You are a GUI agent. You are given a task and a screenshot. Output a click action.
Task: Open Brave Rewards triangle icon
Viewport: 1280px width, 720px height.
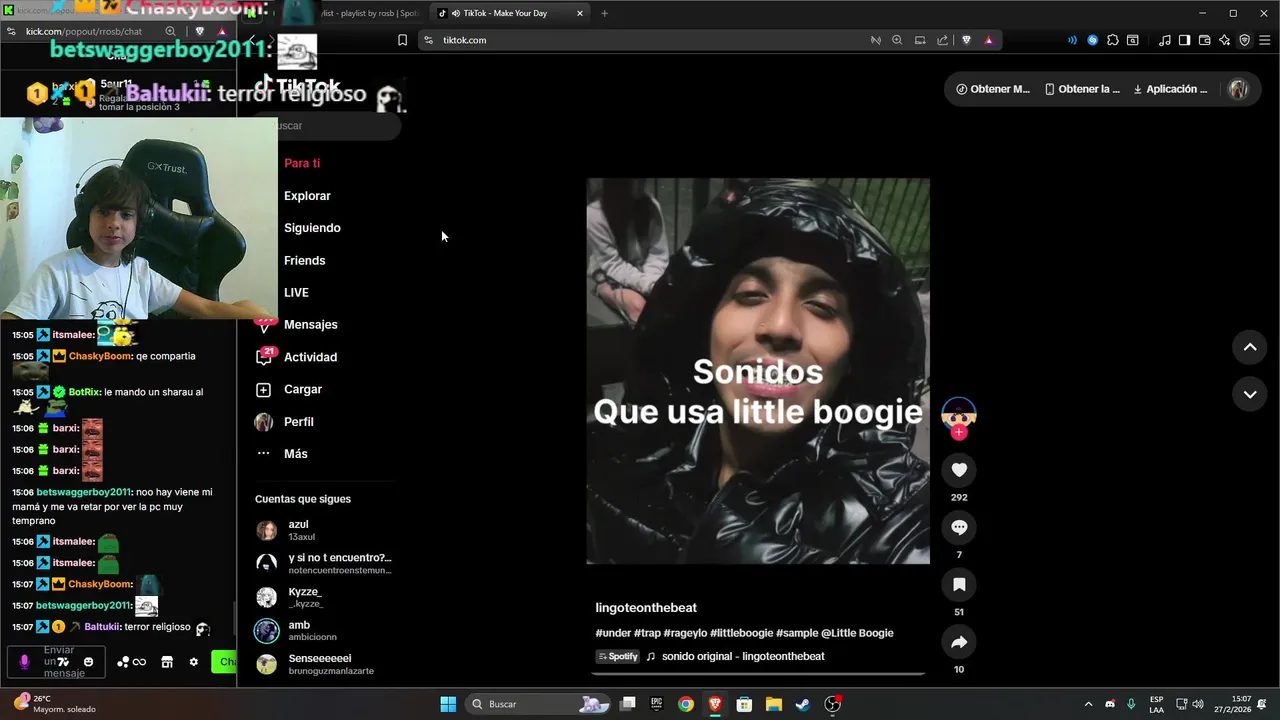coord(989,40)
